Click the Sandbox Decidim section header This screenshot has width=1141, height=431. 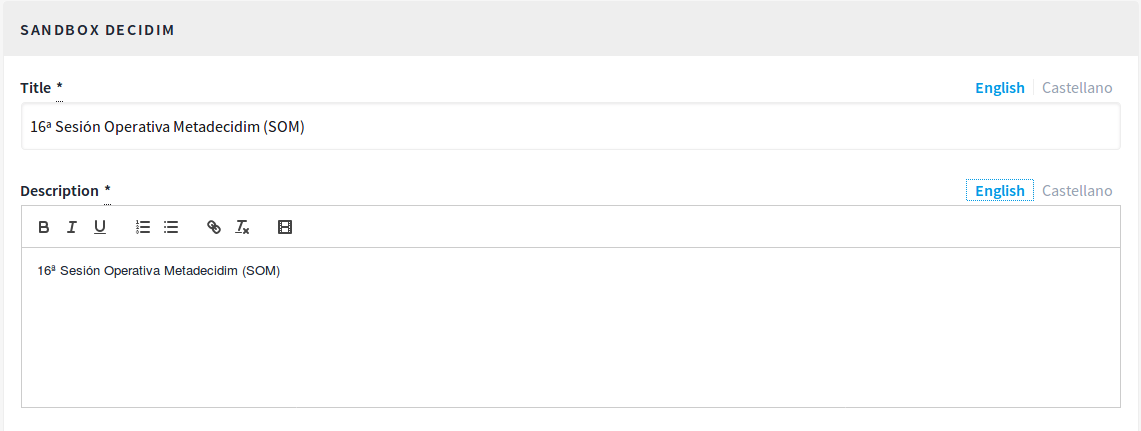[x=98, y=30]
